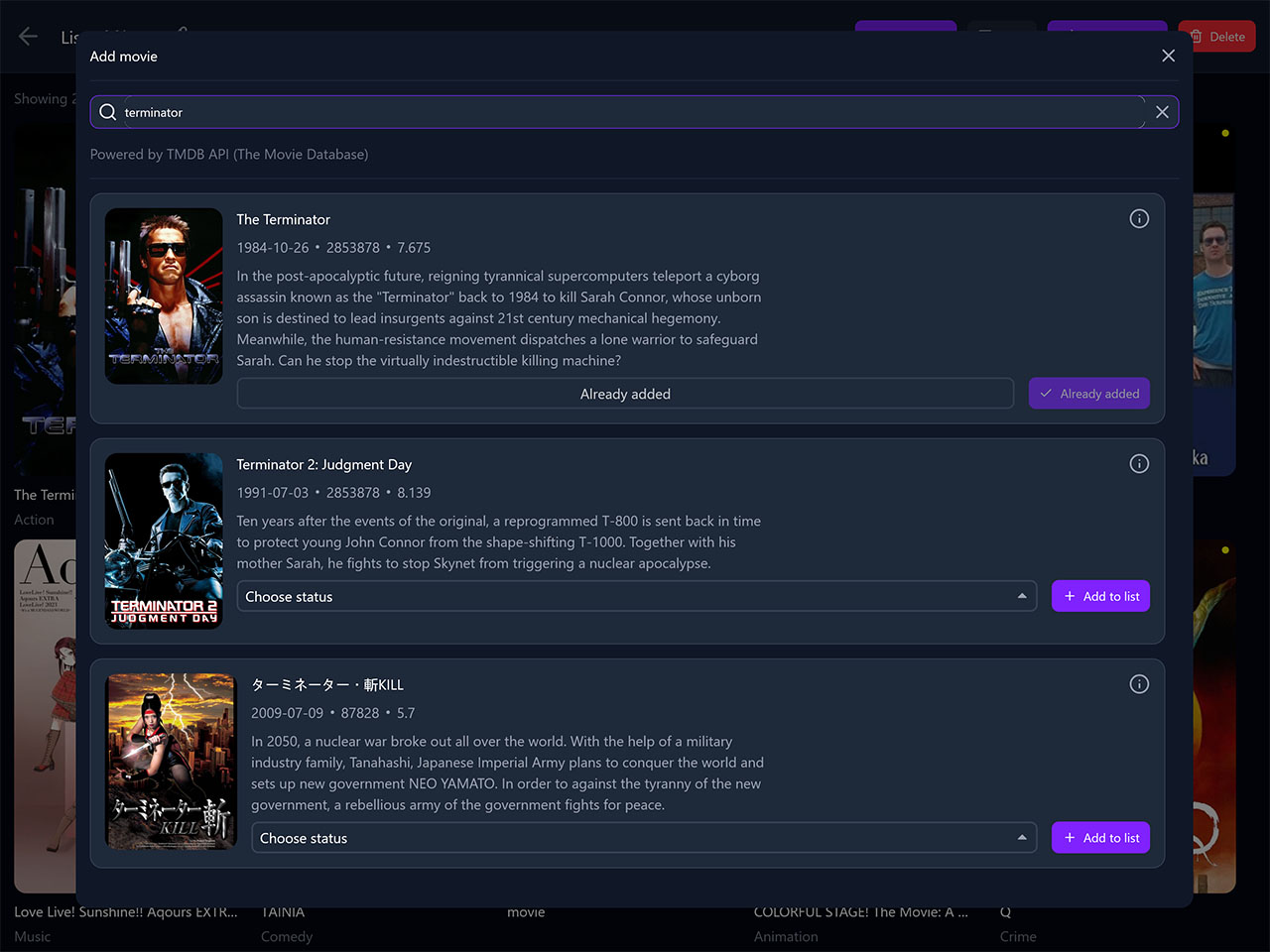Add ターミネーター・斬KILL to list
This screenshot has width=1270, height=952.
1100,838
